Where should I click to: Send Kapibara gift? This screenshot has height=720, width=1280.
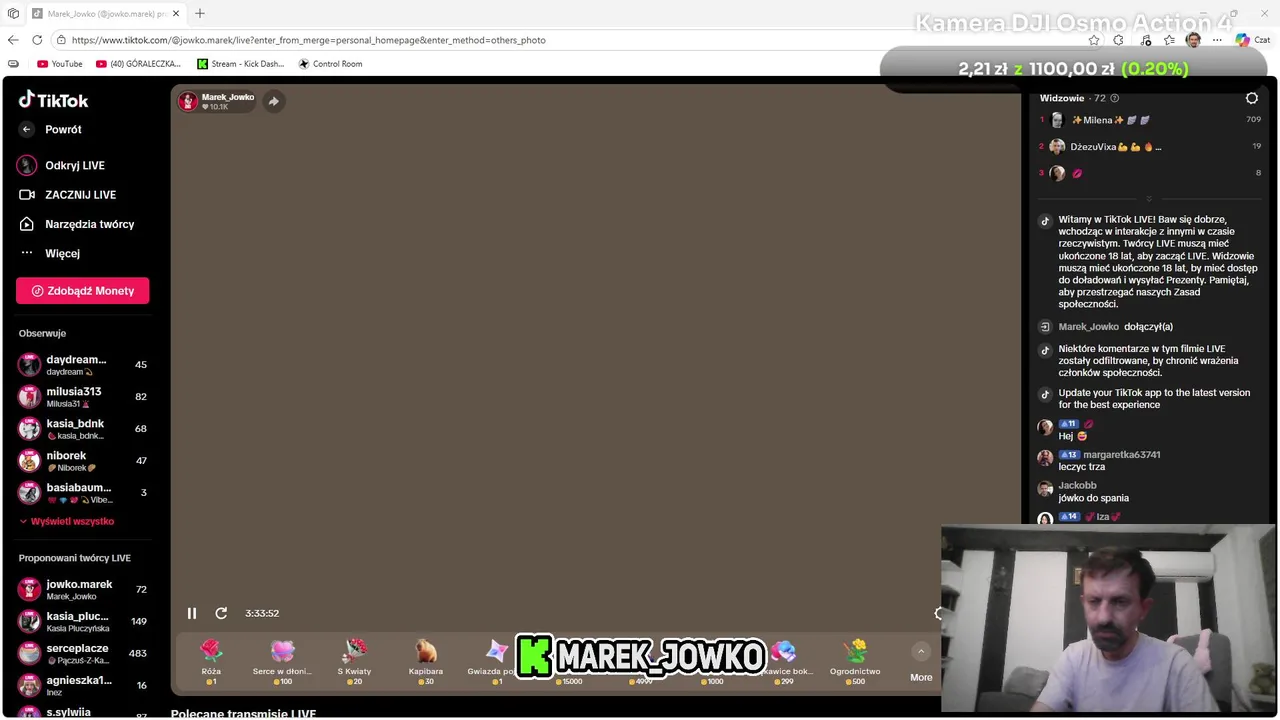coord(426,663)
